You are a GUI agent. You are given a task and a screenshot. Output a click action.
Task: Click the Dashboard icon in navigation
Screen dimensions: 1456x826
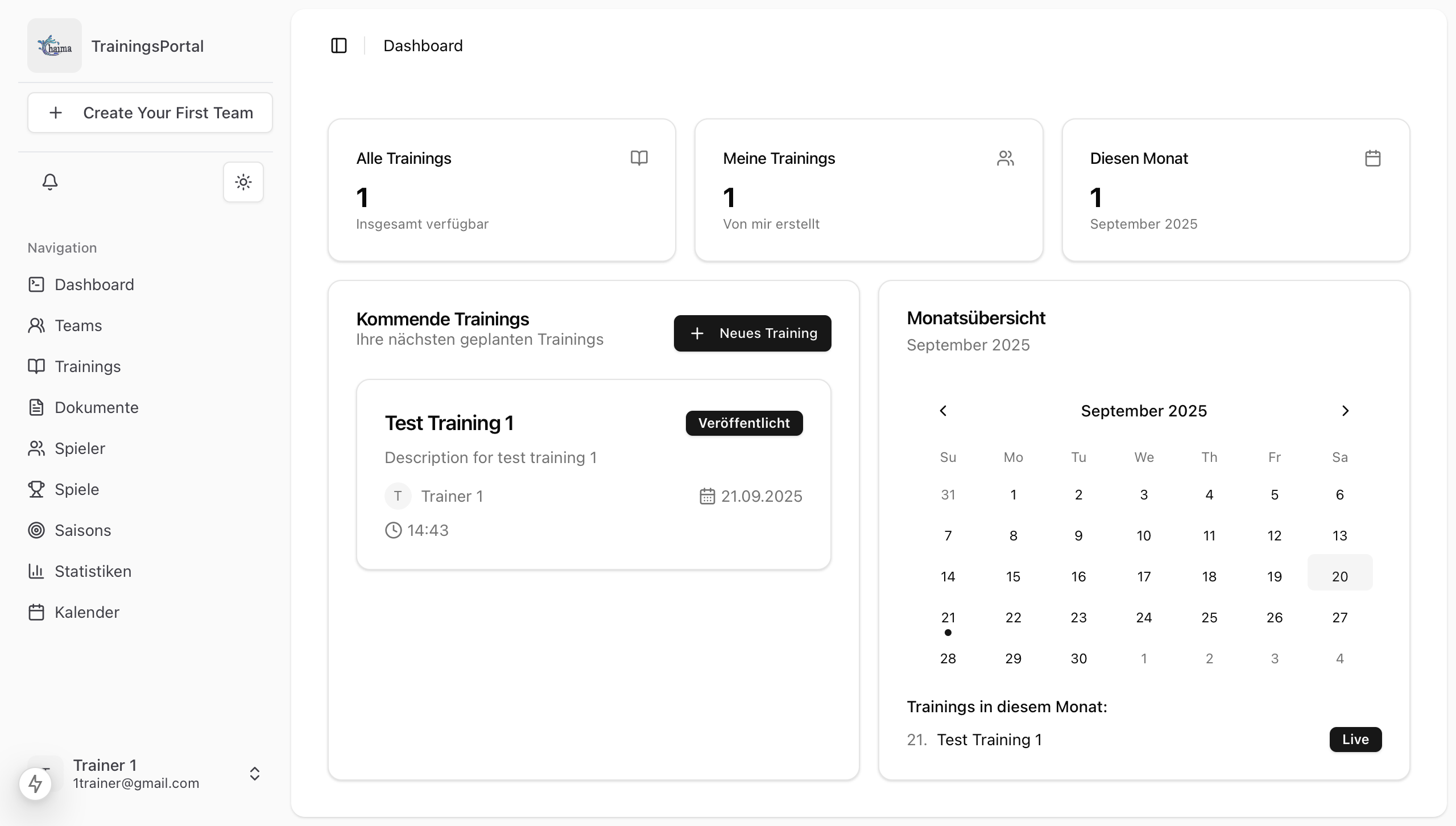coord(36,284)
